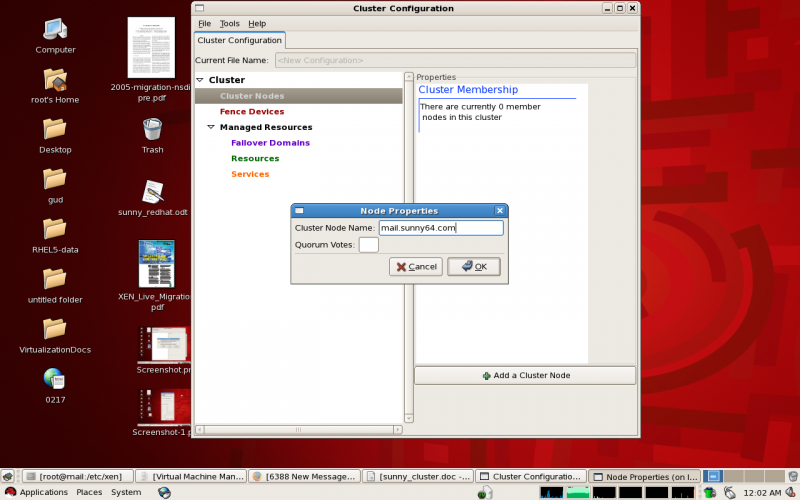Open the File menu
The image size is (800, 500).
[x=205, y=23]
